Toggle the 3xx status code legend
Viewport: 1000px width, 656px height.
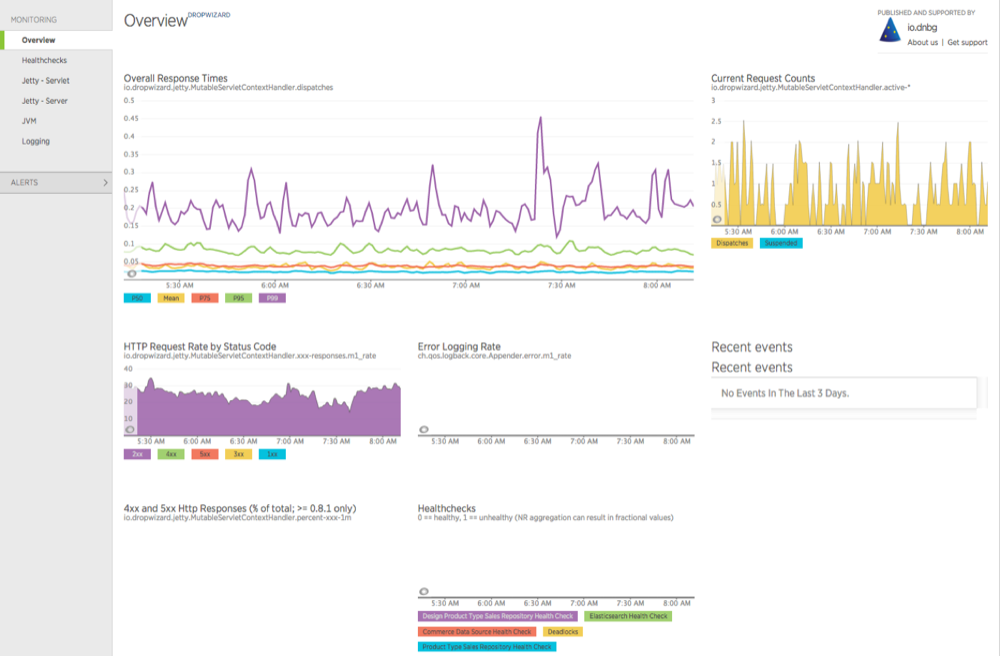[239, 454]
